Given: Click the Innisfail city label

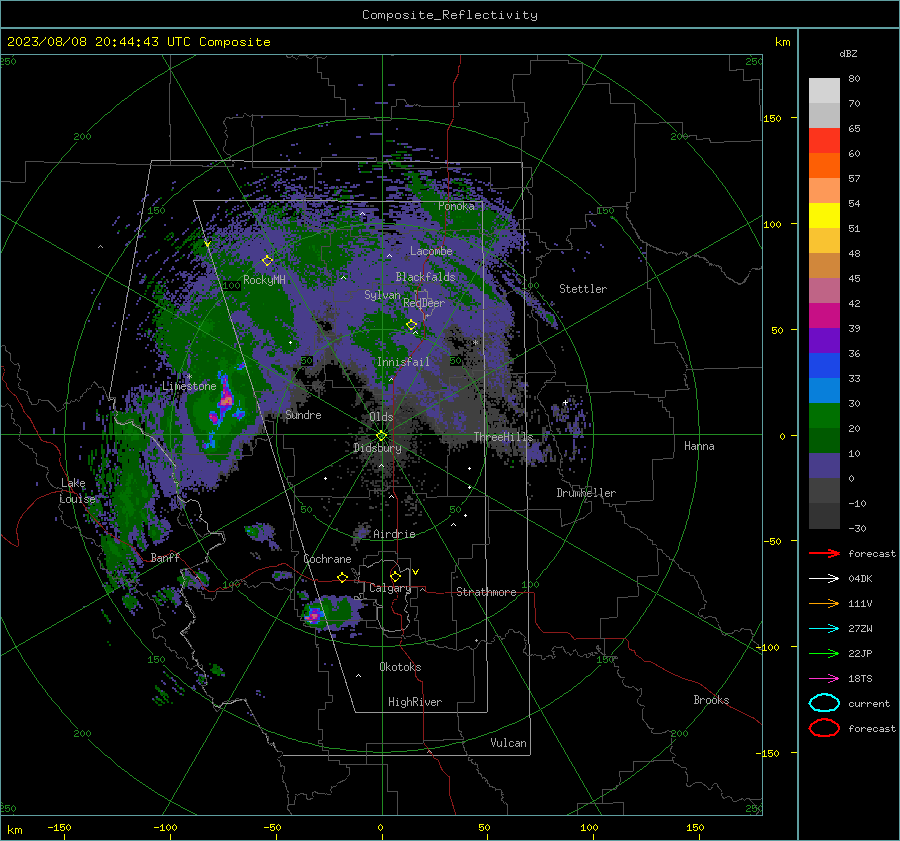Looking at the screenshot, I should click(x=403, y=362).
